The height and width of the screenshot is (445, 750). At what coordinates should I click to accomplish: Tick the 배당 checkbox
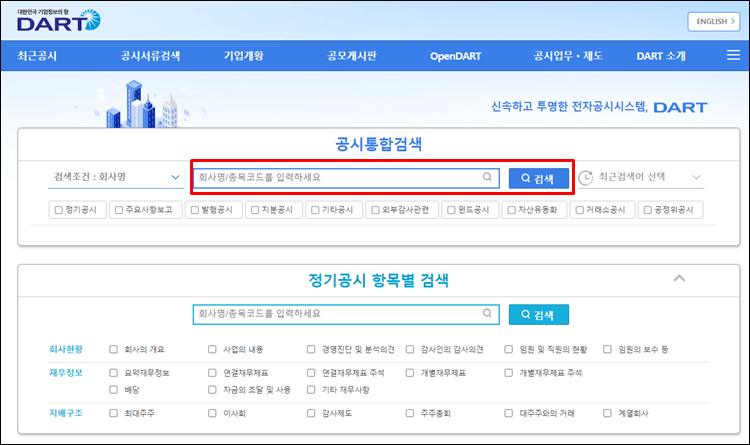tap(113, 390)
